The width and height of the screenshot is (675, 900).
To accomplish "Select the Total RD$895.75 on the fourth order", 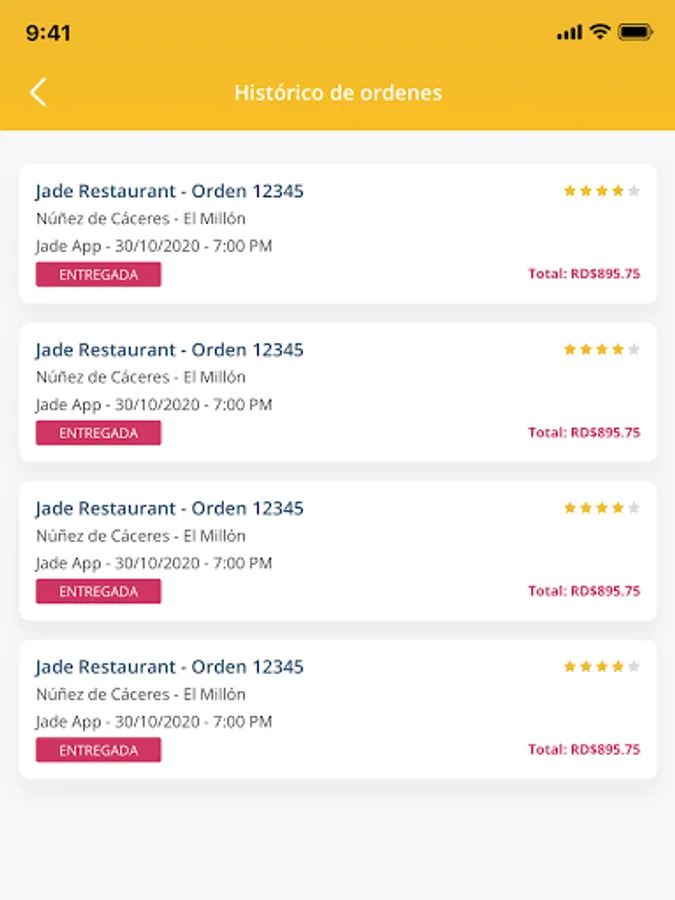I will point(584,750).
